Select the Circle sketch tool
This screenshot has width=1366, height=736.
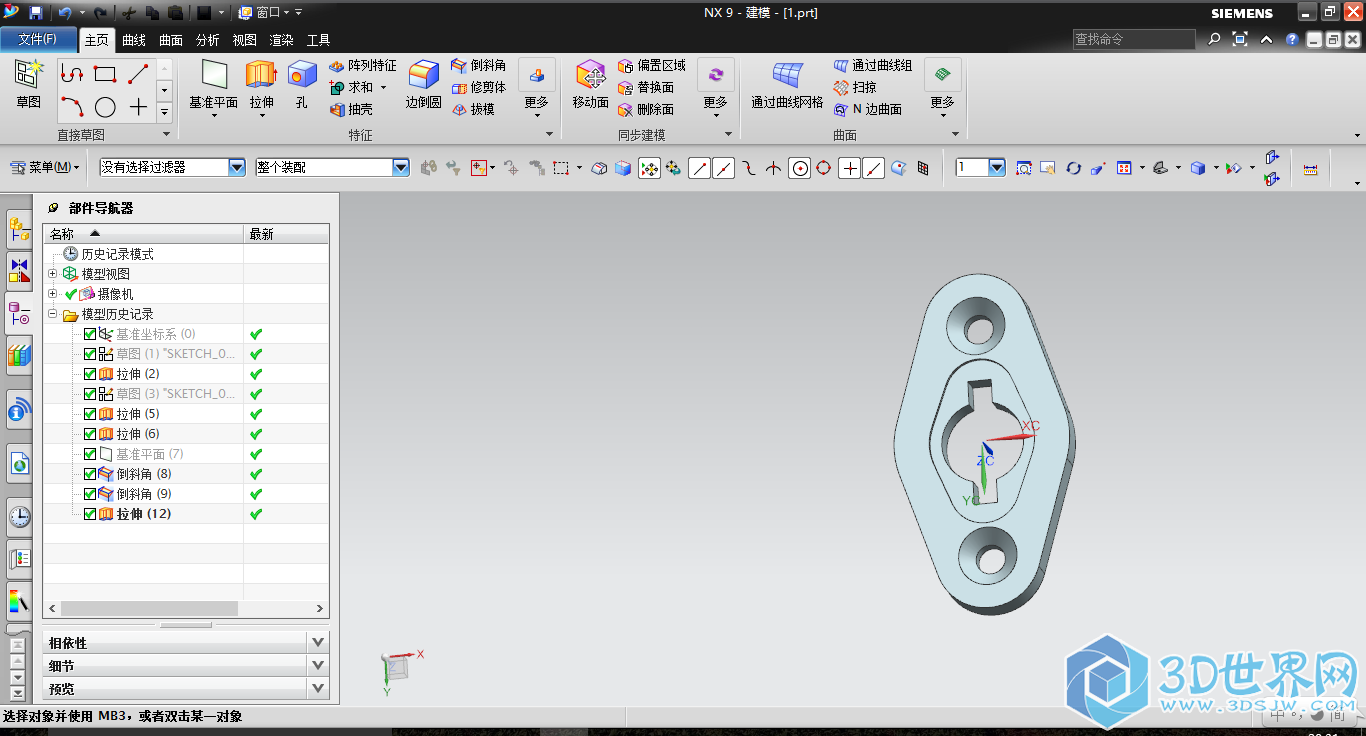105,107
